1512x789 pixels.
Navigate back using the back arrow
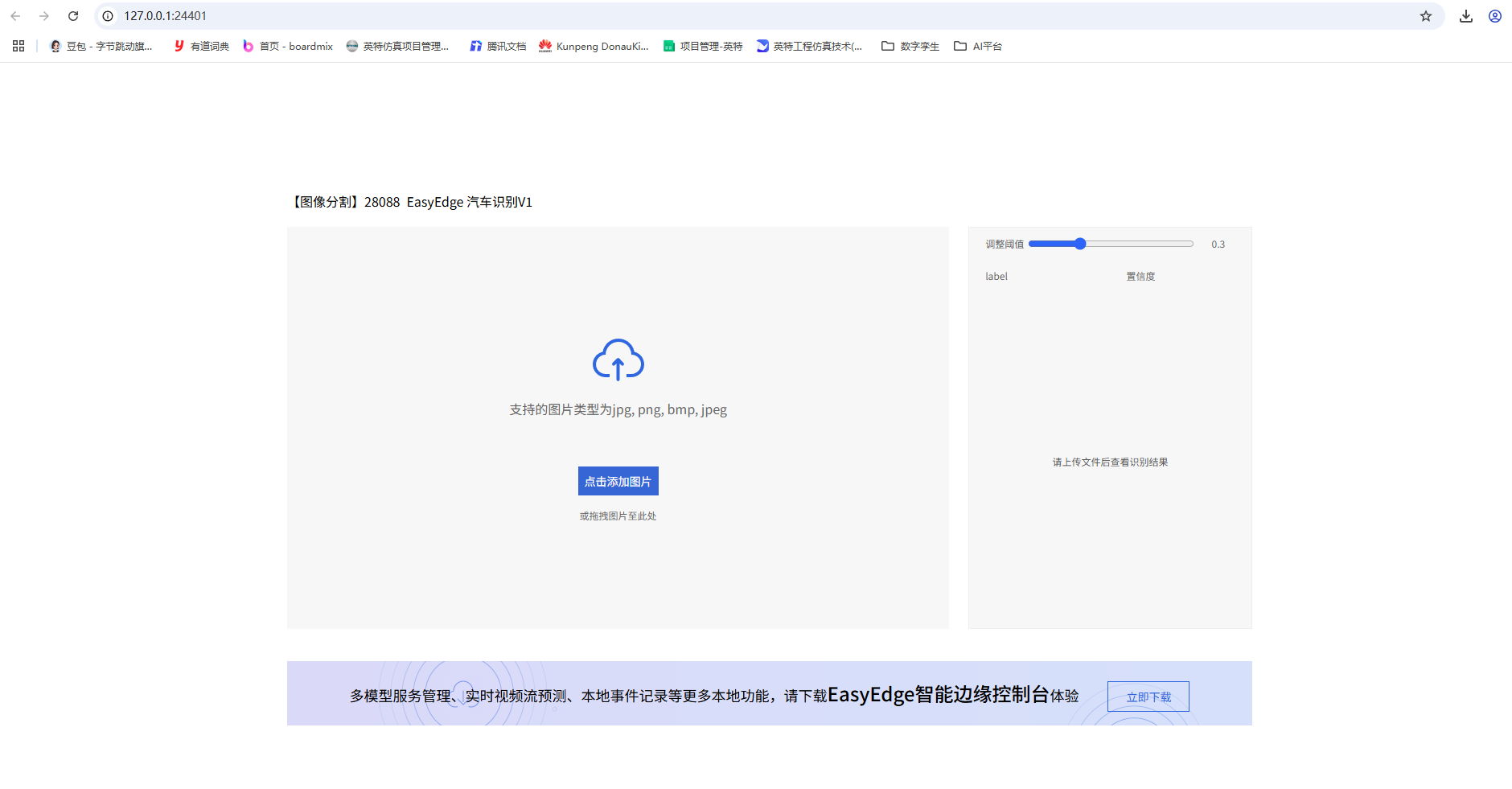click(16, 15)
